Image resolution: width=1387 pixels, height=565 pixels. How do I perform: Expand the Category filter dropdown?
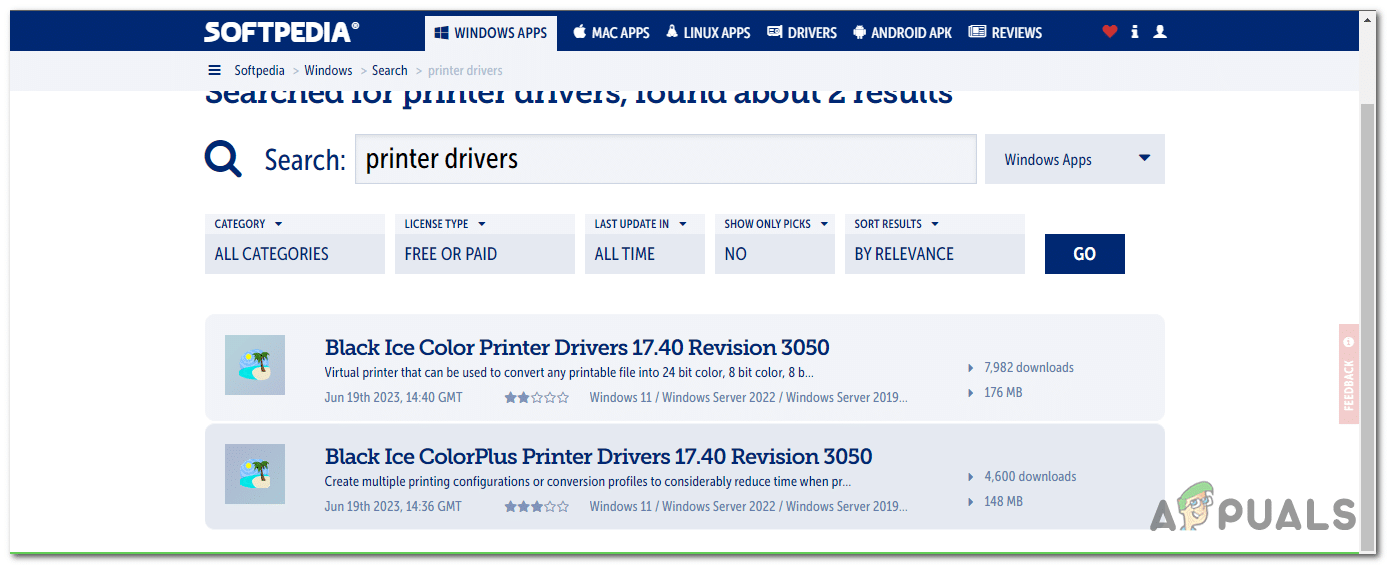(294, 243)
